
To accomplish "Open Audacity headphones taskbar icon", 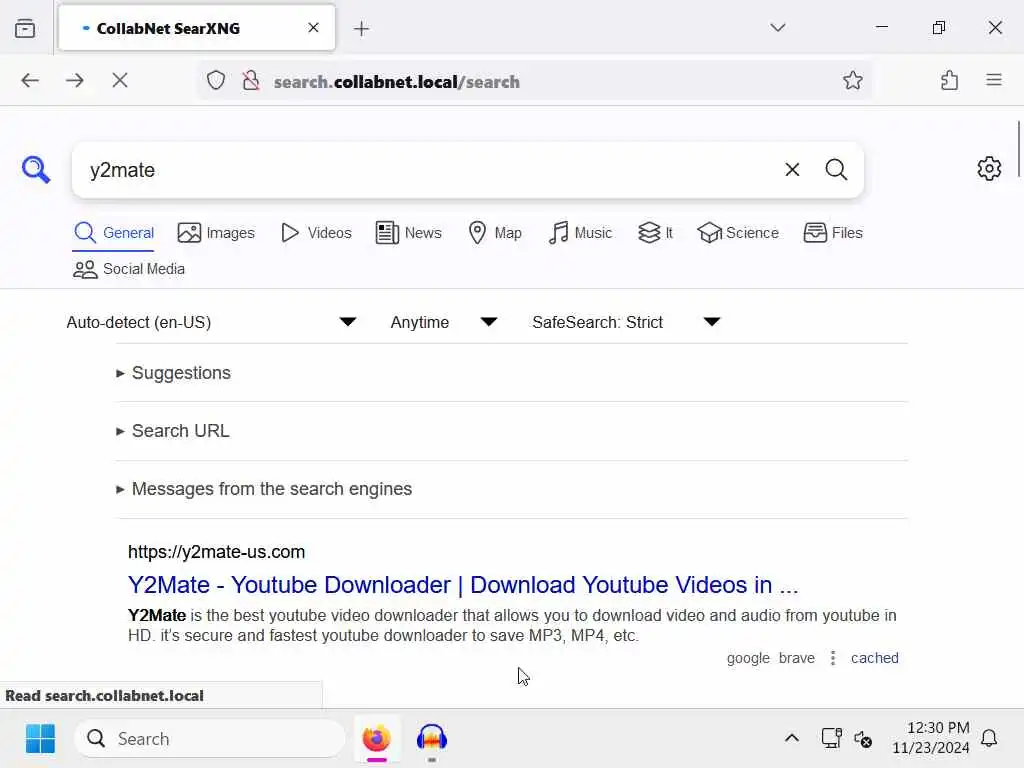I will [x=432, y=739].
